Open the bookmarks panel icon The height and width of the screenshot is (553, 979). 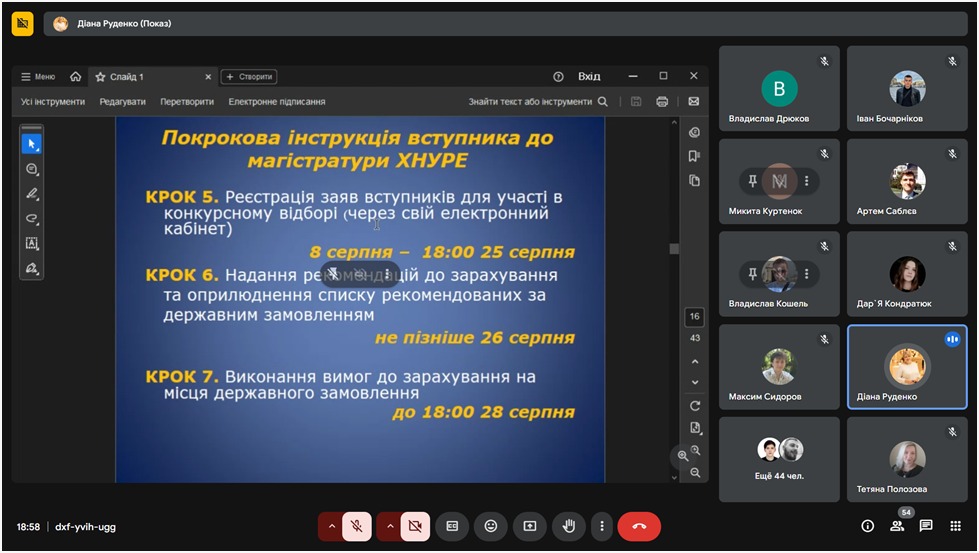pos(694,156)
